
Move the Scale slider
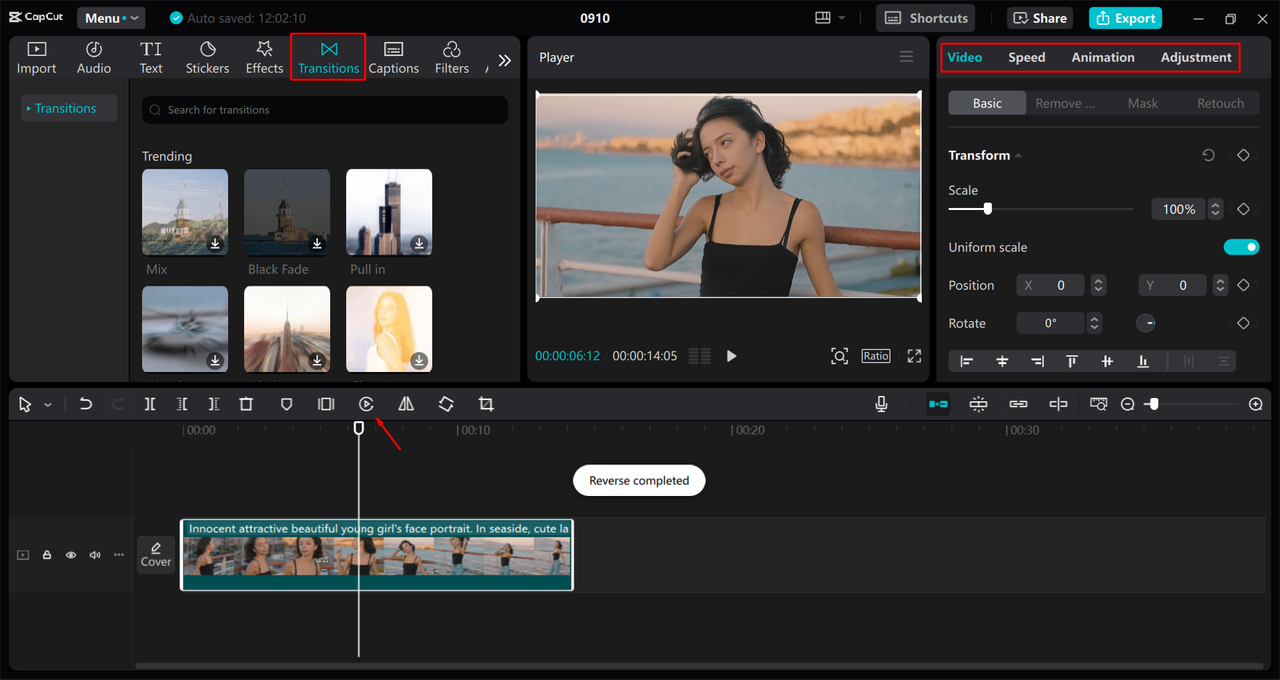tap(988, 209)
